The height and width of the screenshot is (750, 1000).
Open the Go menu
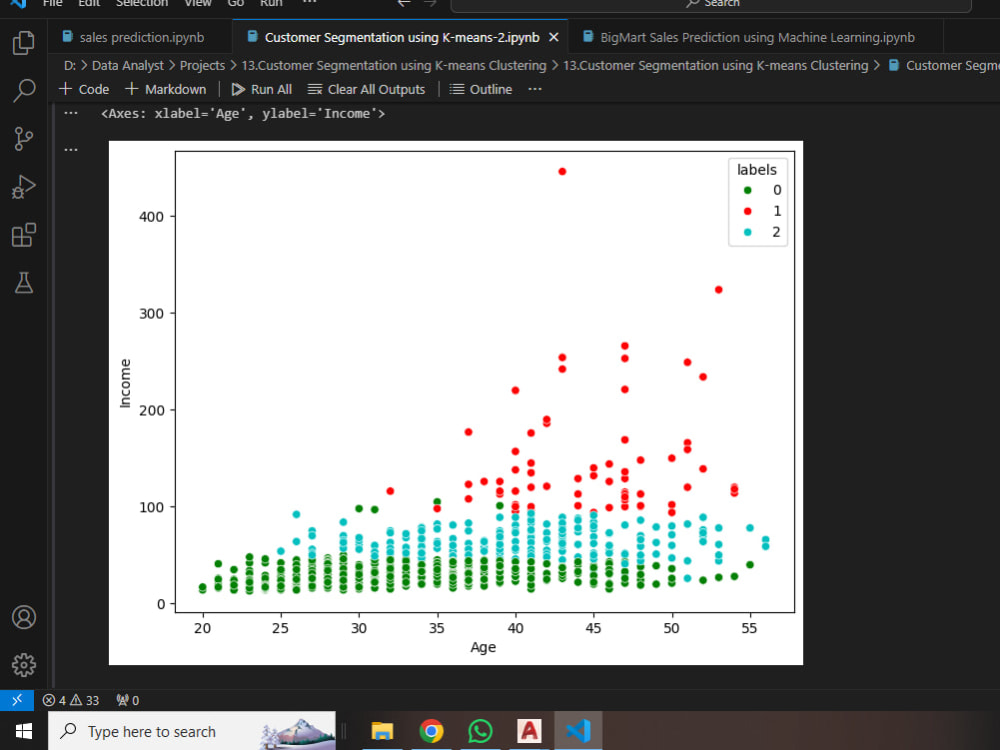[236, 3]
